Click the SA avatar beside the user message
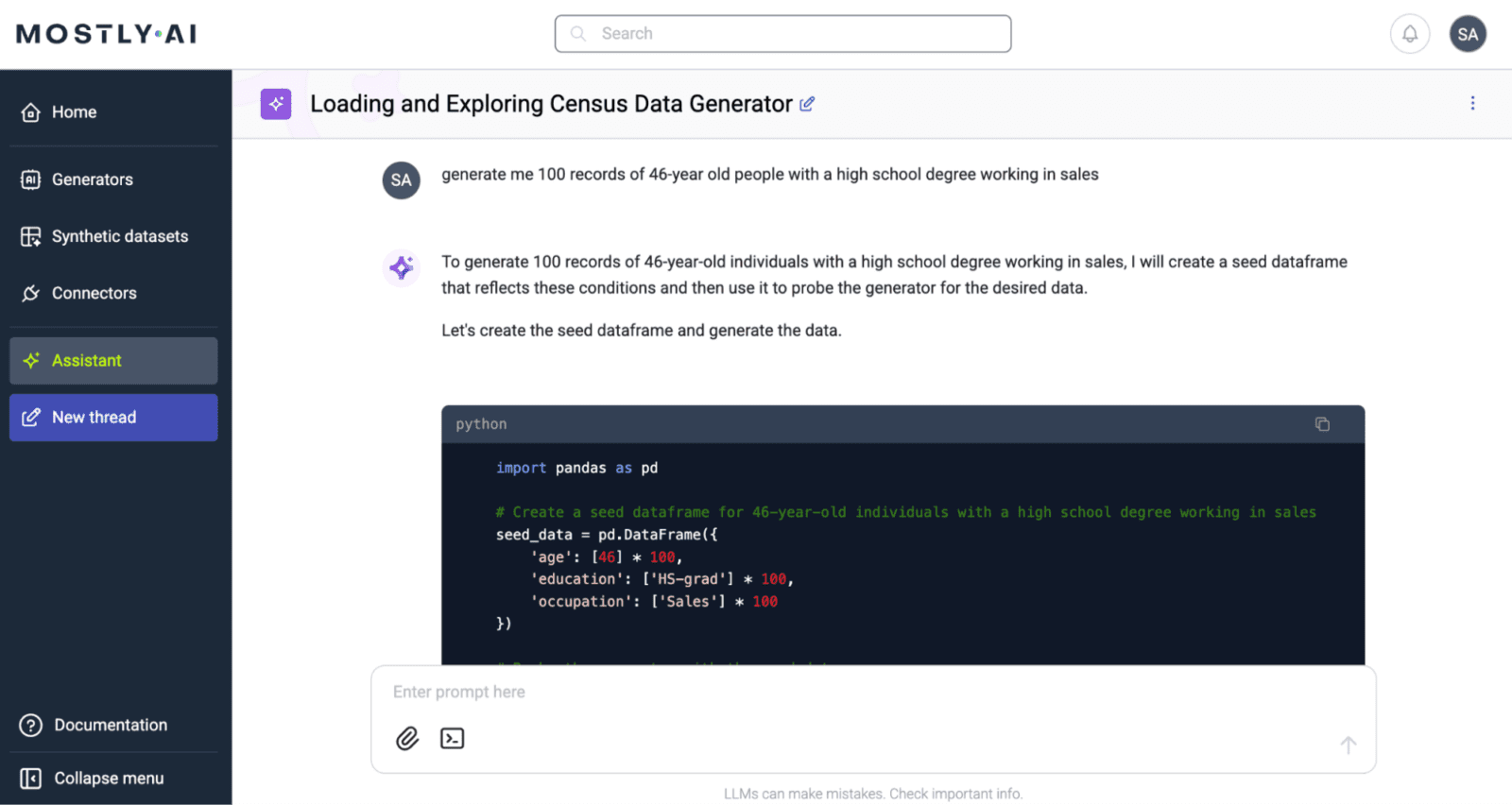This screenshot has width=1512, height=805. coord(402,180)
